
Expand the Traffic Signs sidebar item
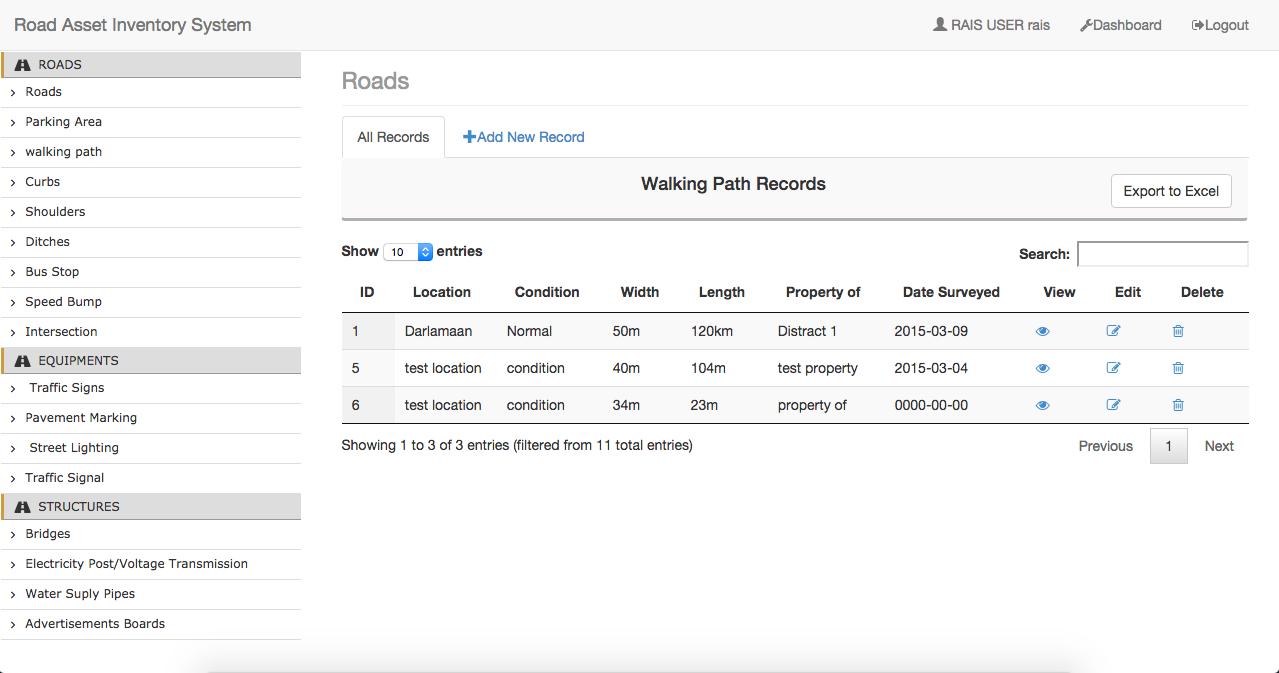click(66, 388)
